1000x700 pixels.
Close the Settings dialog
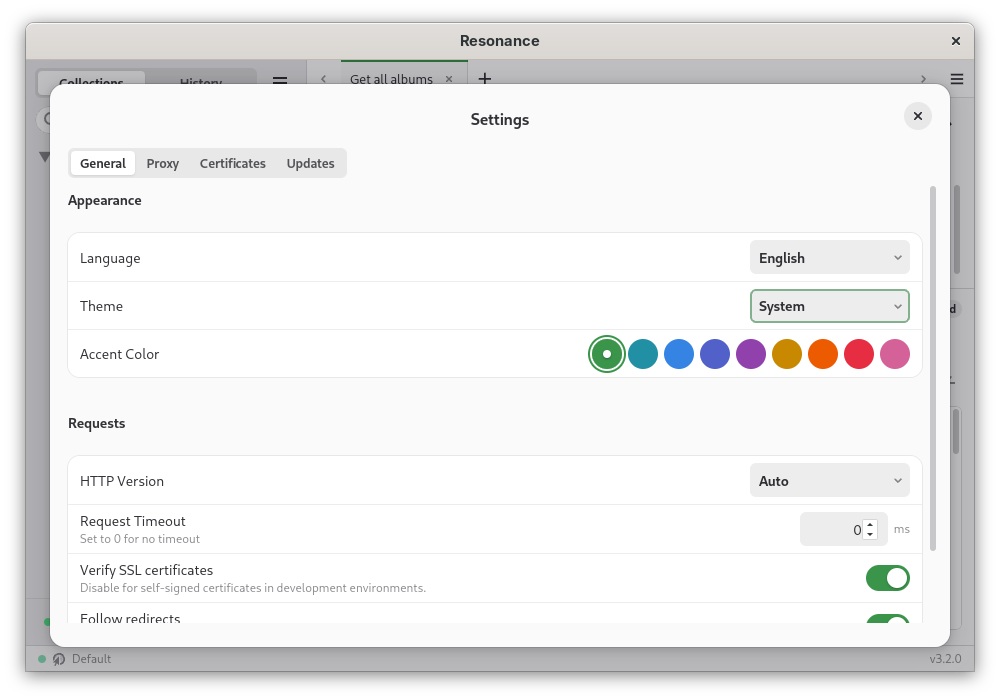click(x=917, y=116)
